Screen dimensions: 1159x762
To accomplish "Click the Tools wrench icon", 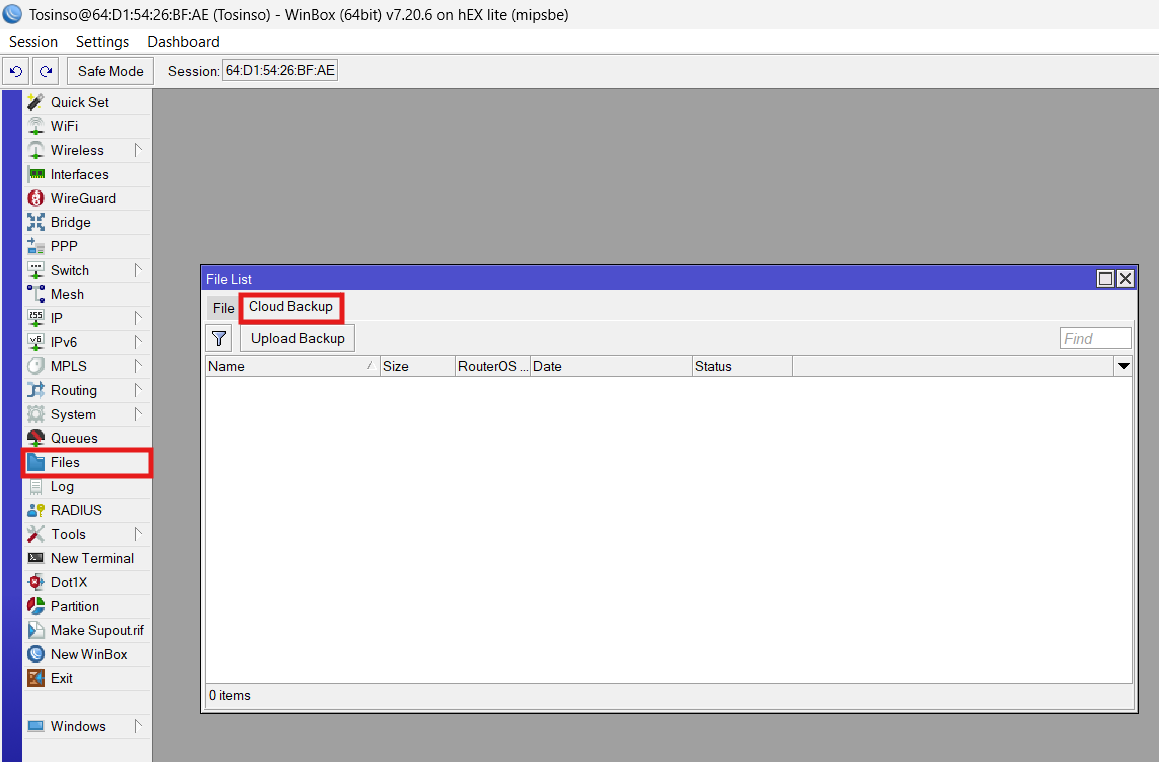I will pos(35,534).
